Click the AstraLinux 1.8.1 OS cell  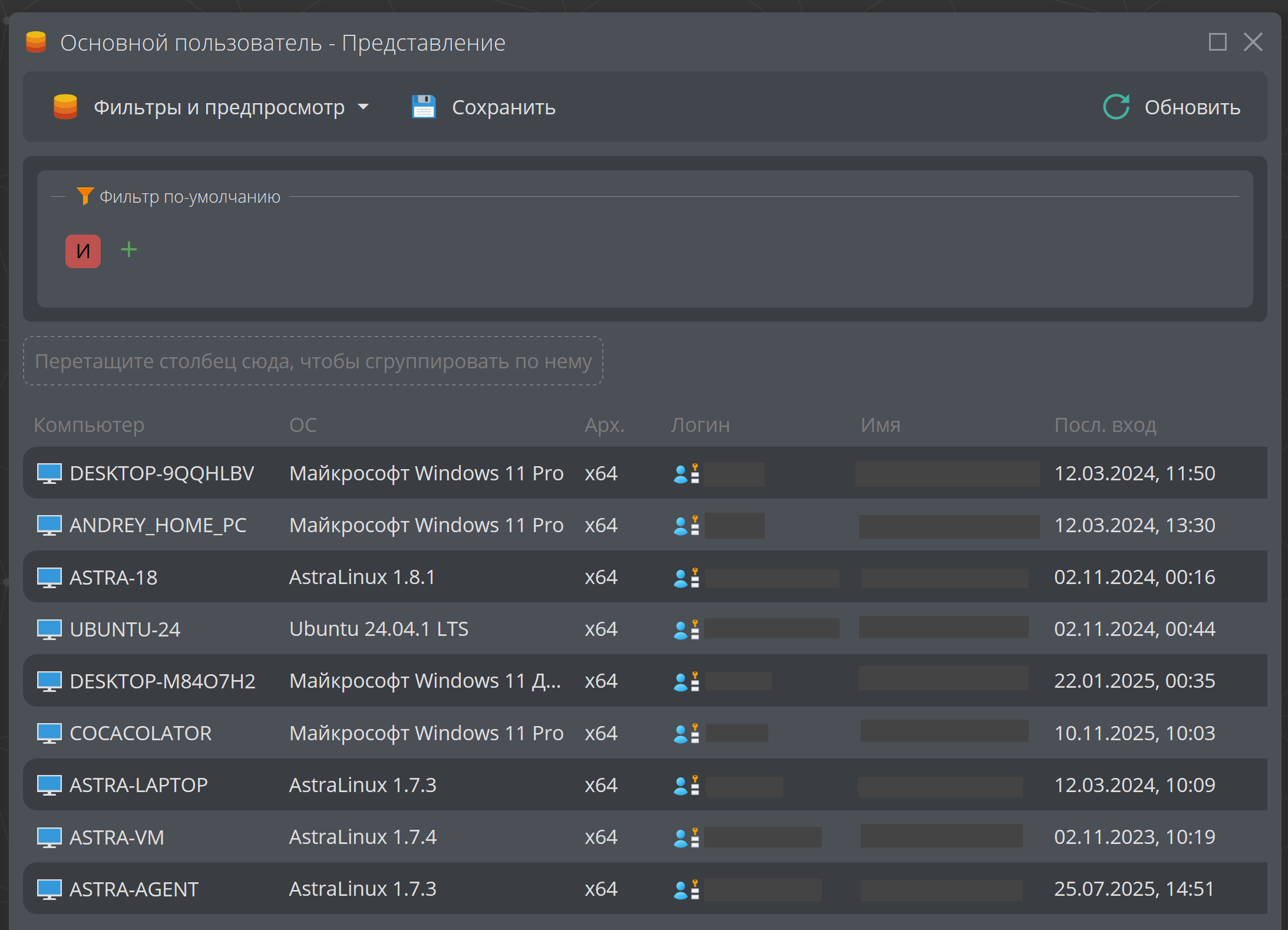[362, 578]
